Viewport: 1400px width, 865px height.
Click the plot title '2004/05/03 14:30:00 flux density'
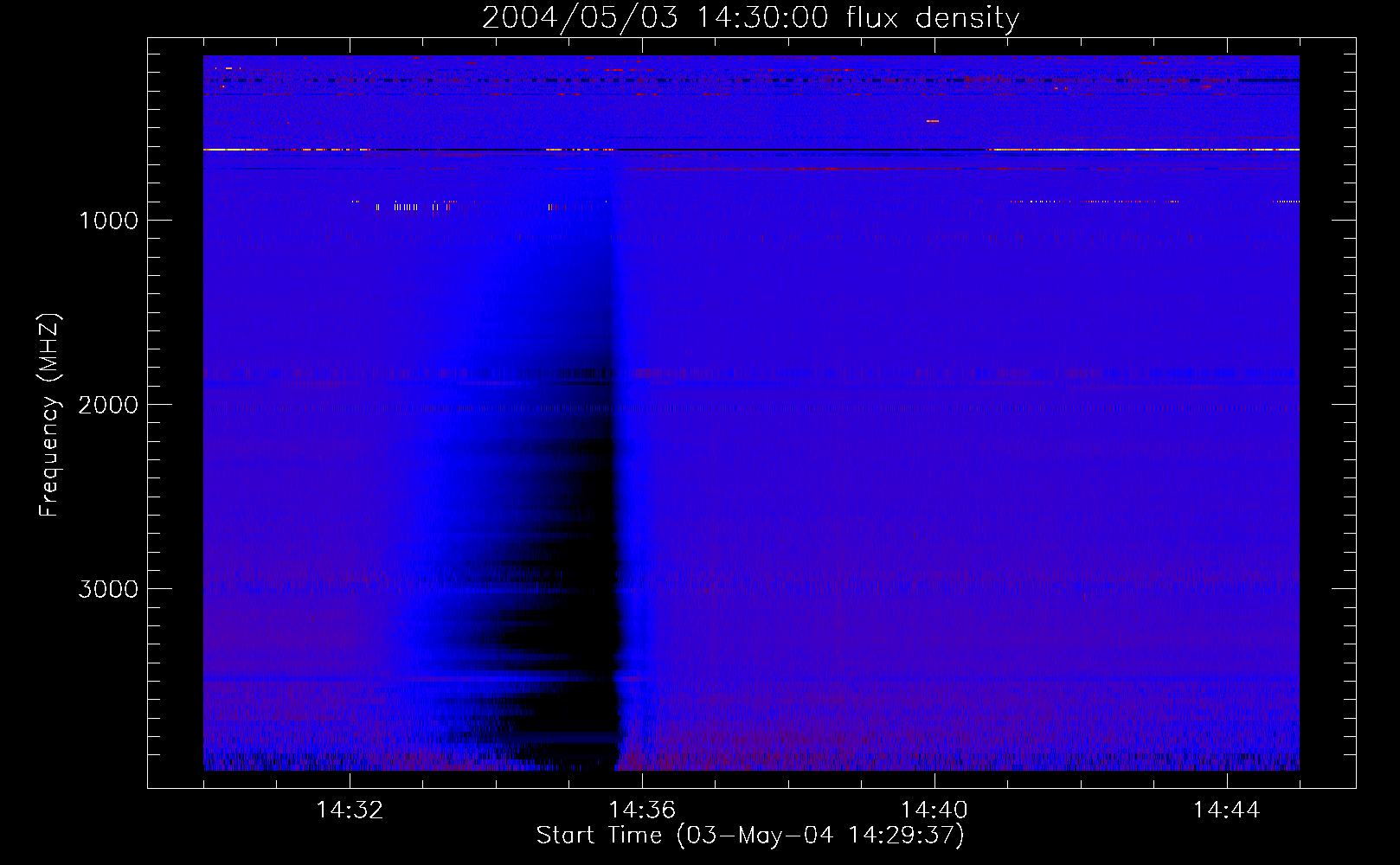coord(750,18)
